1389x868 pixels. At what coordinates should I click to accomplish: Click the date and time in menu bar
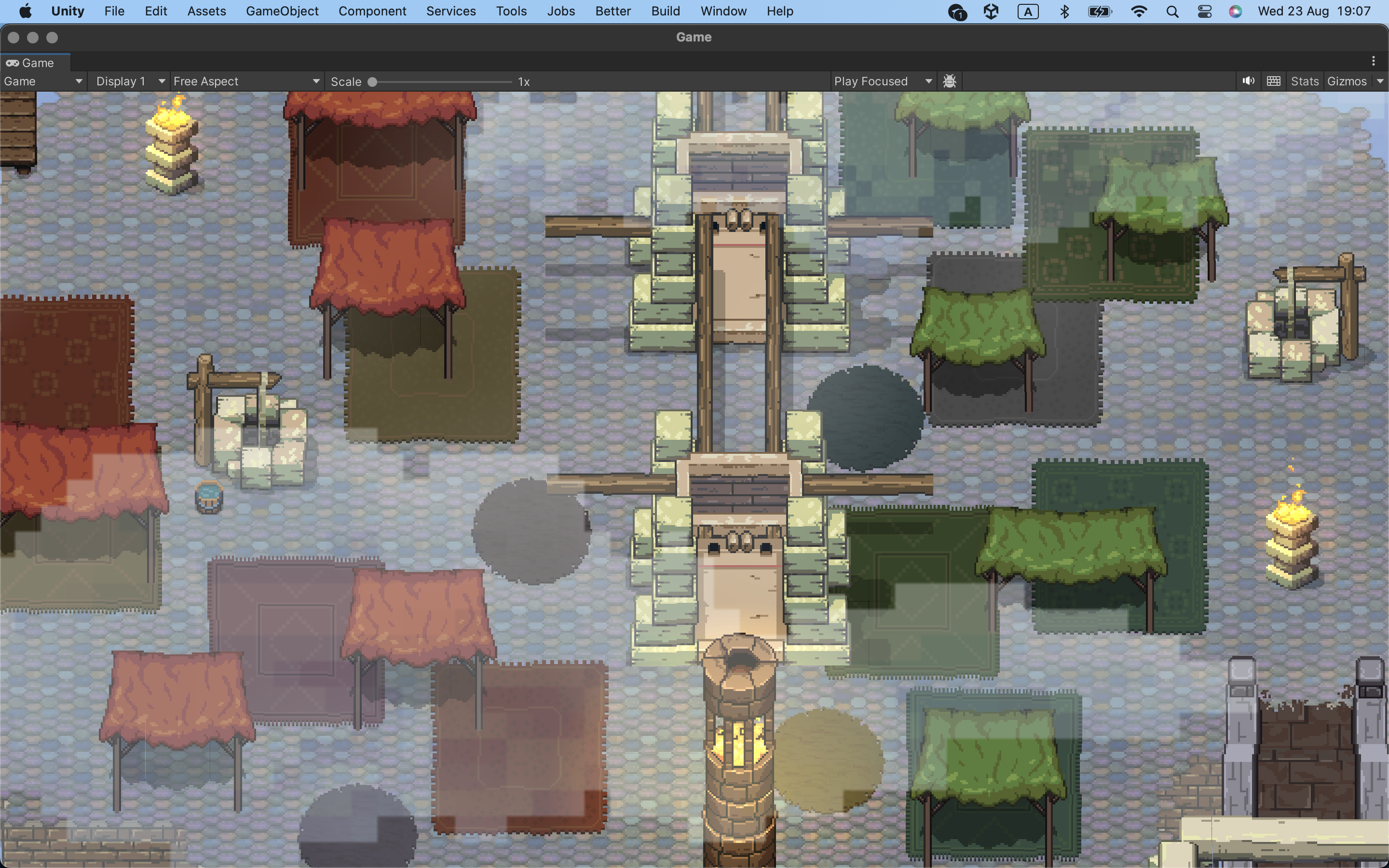coord(1316,11)
